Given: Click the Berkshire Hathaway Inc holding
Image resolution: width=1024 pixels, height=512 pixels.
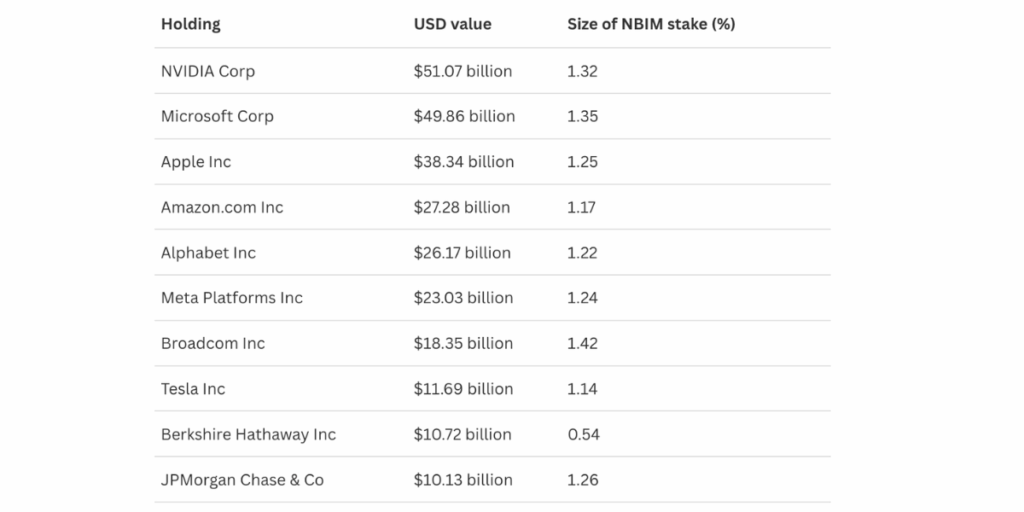Looking at the screenshot, I should click(x=248, y=434).
